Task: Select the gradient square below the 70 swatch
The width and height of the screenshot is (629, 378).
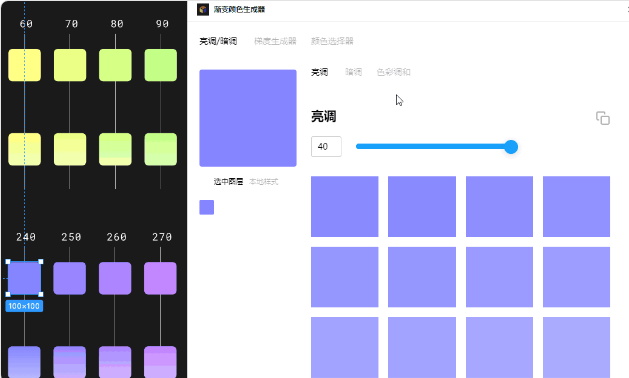Action: pyautogui.click(x=70, y=149)
